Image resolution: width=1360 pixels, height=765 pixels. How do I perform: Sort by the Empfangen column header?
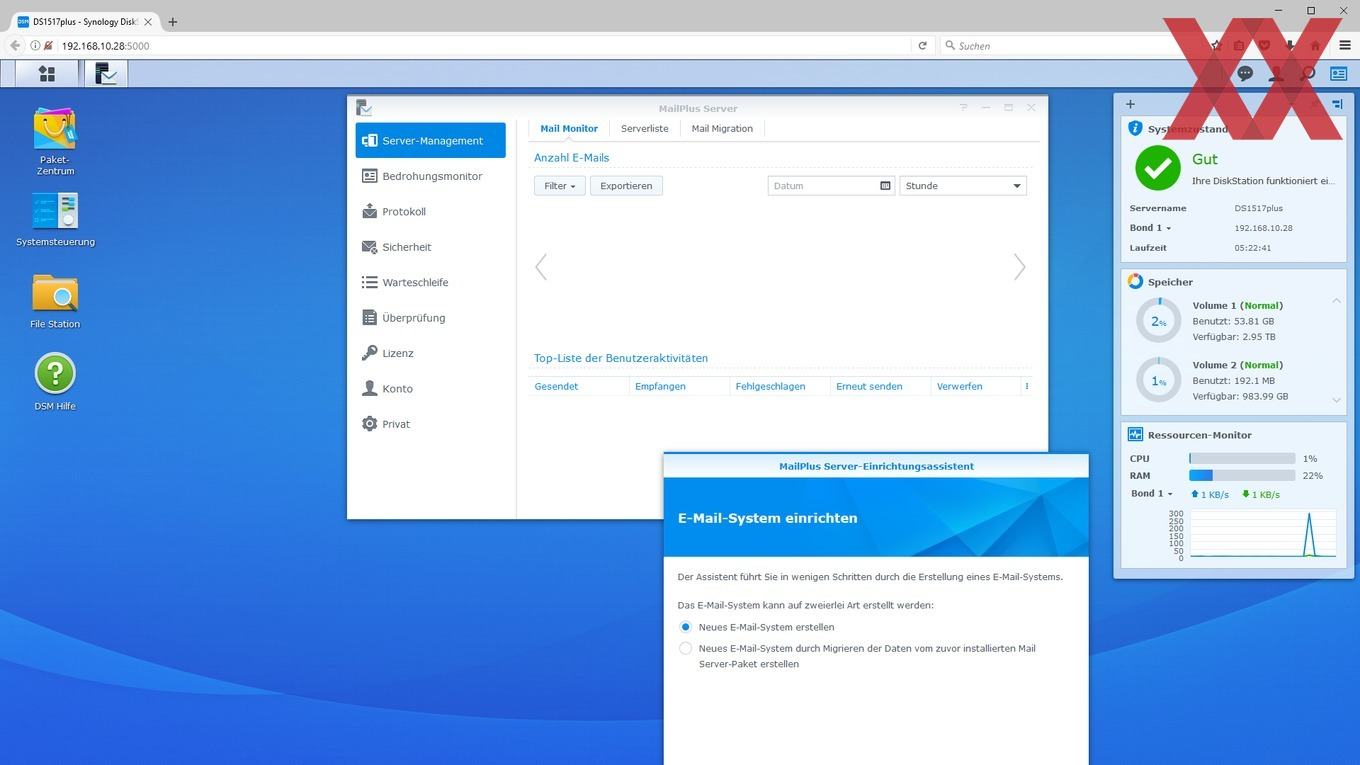point(680,386)
